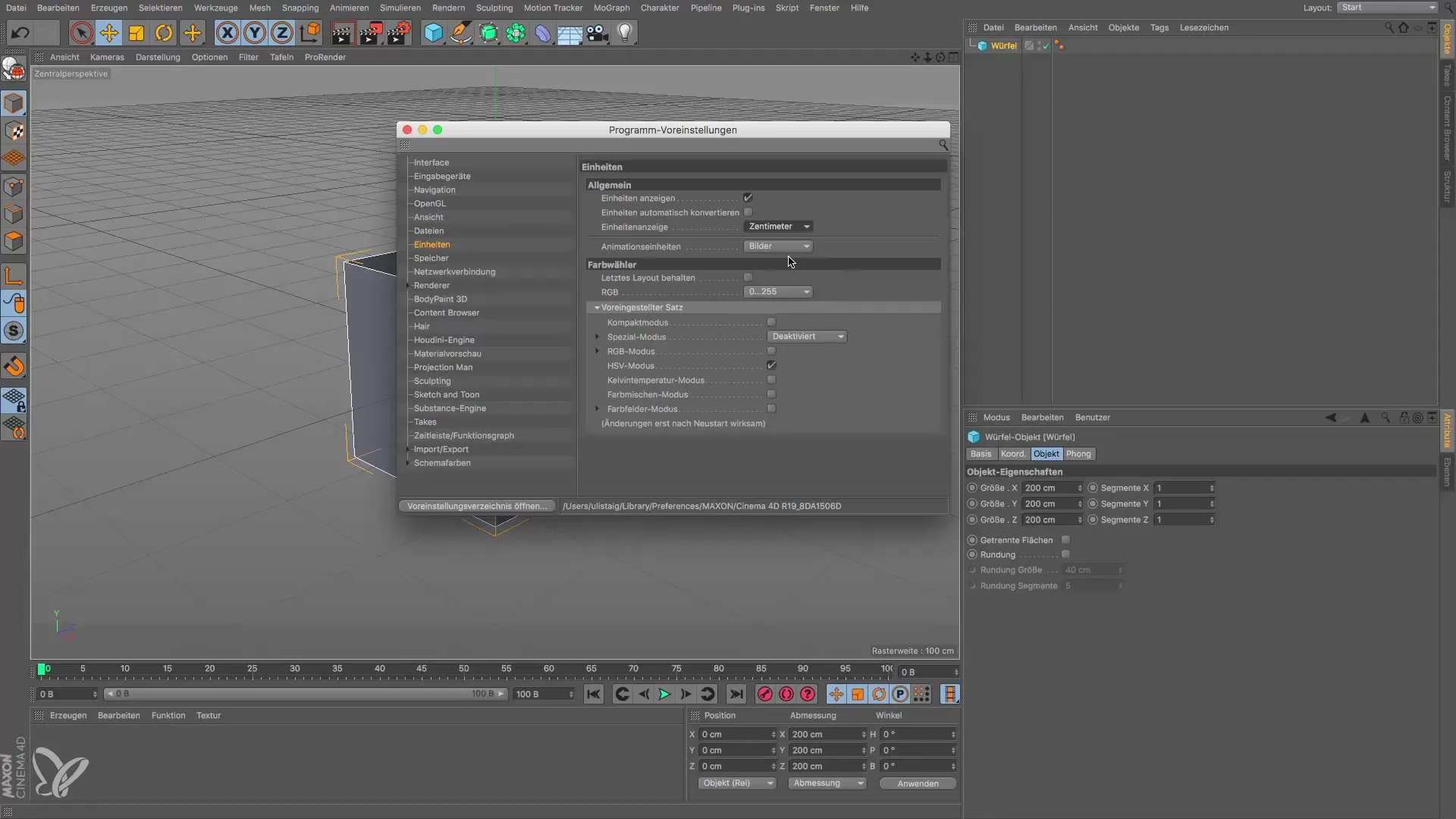Select Würfel object in object manager
The height and width of the screenshot is (819, 1456).
(x=1003, y=46)
